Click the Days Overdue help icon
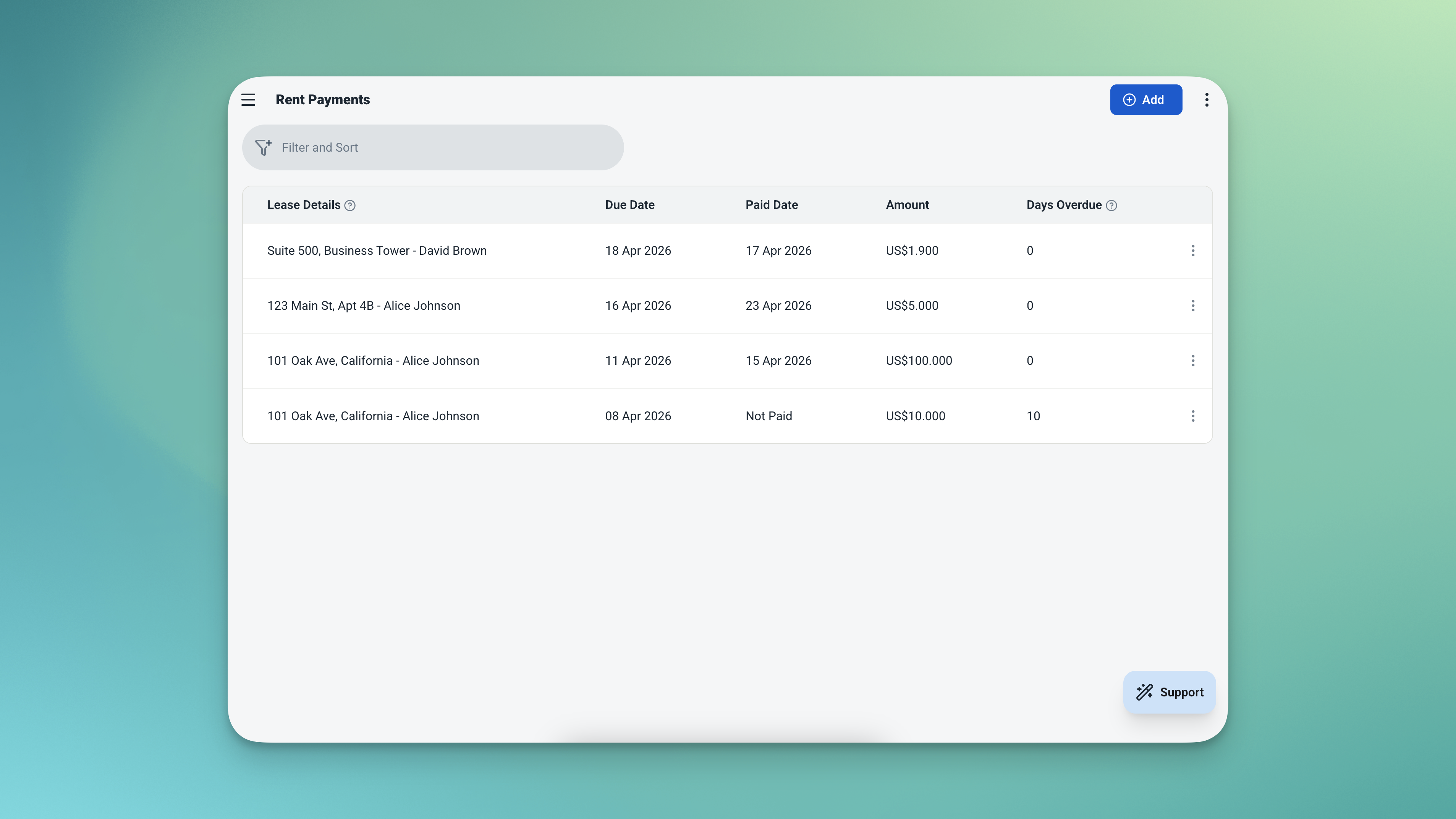Image resolution: width=1456 pixels, height=819 pixels. coord(1111,206)
